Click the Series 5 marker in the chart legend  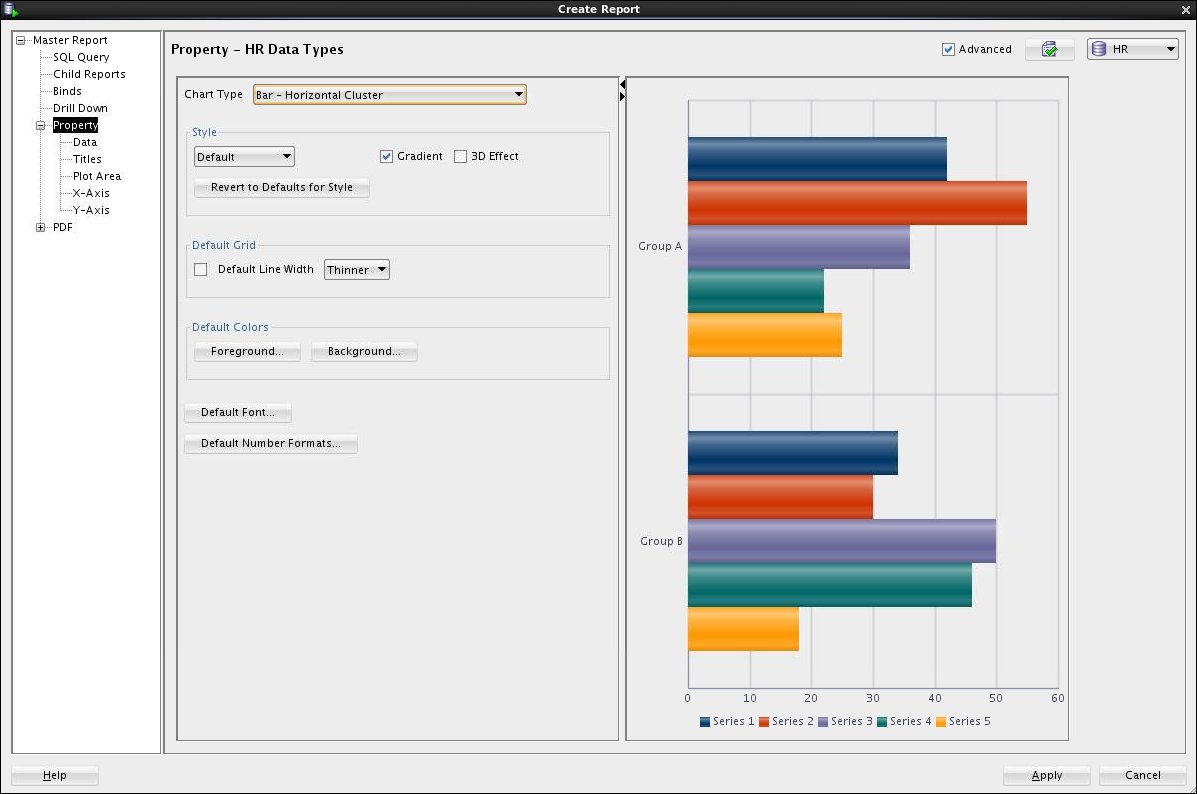click(941, 721)
